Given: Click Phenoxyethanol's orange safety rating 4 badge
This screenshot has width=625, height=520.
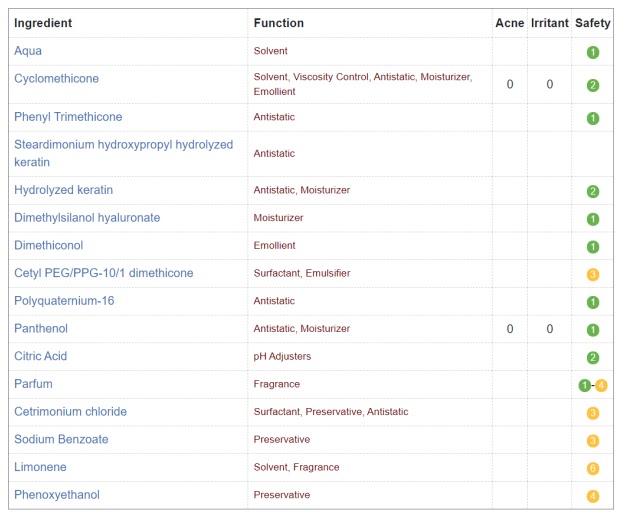Looking at the screenshot, I should [x=593, y=496].
